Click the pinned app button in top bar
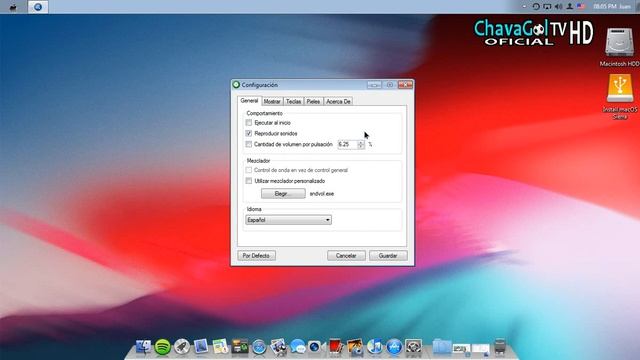Viewport: 640px width, 360px height. [x=38, y=7]
